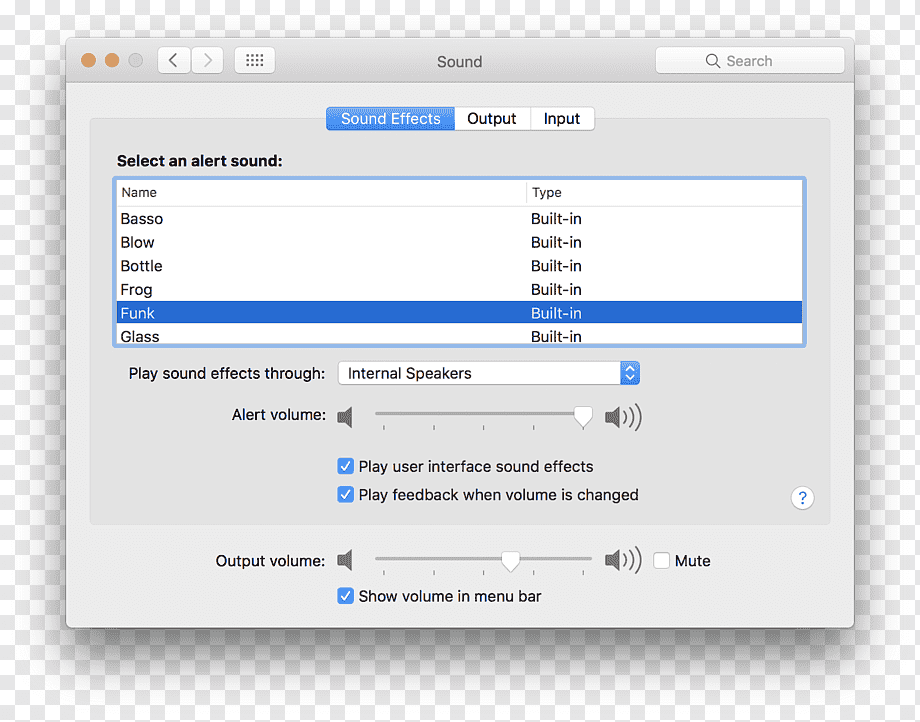Image resolution: width=920 pixels, height=722 pixels.
Task: Uncheck Show volume in menu bar
Action: coord(346,596)
